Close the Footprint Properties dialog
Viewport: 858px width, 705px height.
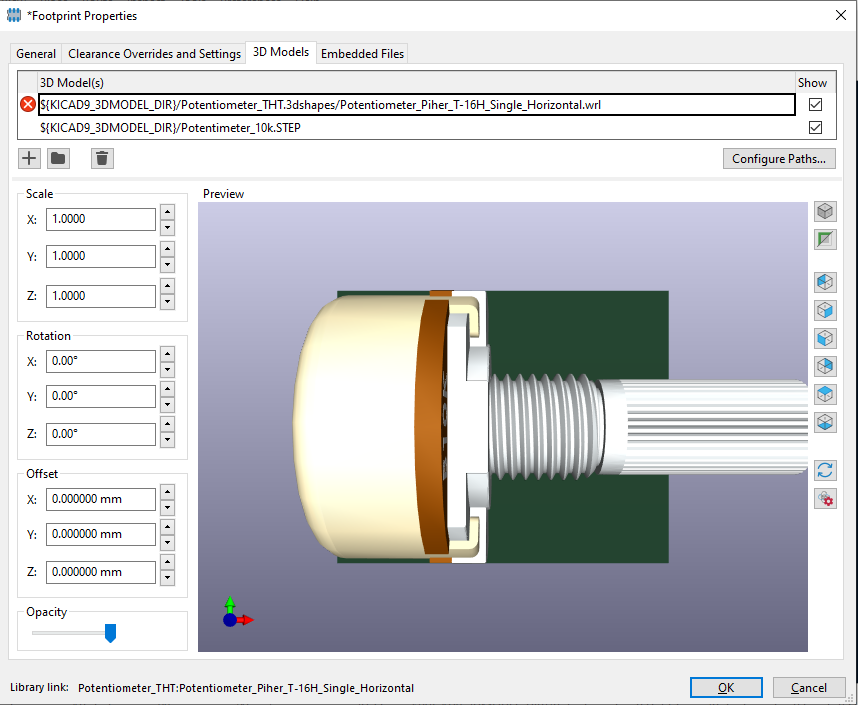click(841, 15)
